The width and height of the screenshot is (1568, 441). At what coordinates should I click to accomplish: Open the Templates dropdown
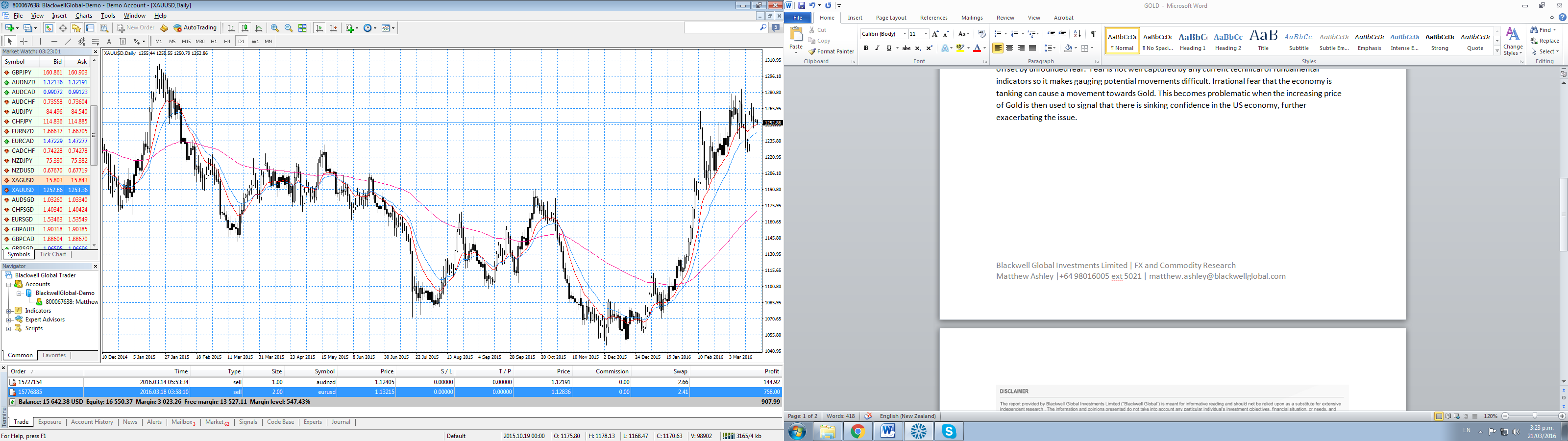point(389,28)
